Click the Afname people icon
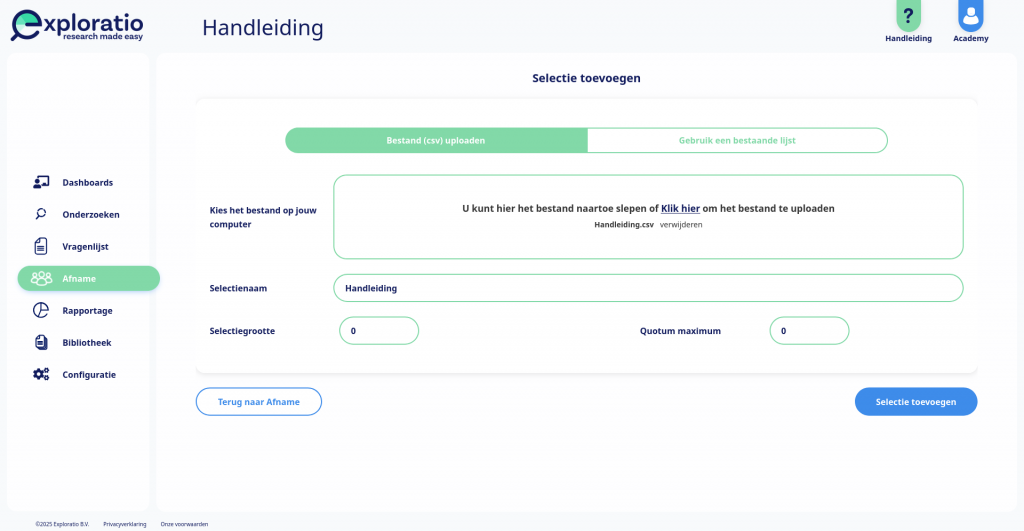The width and height of the screenshot is (1024, 531). pyautogui.click(x=41, y=278)
